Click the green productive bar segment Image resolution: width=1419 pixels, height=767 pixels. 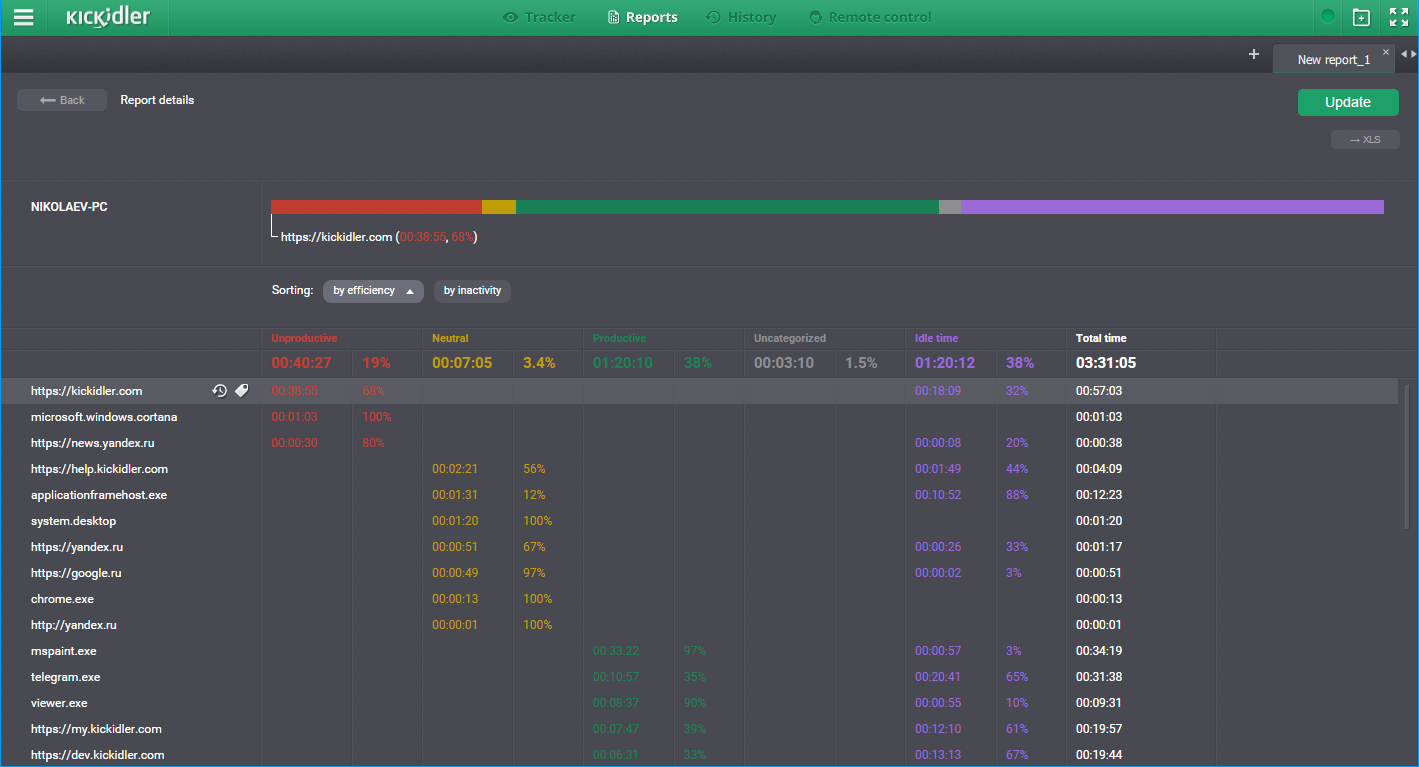tap(727, 207)
